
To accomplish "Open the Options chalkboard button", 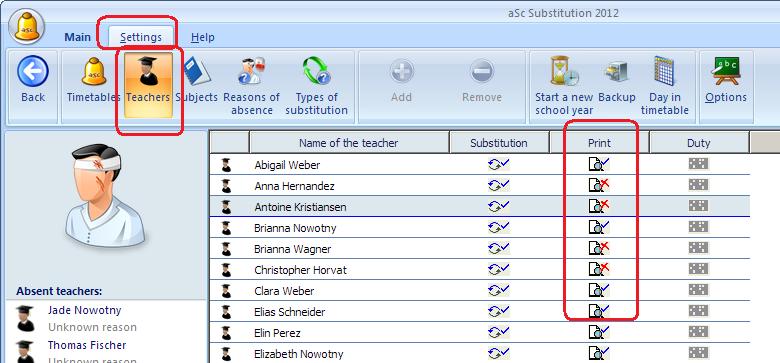I will [x=726, y=80].
